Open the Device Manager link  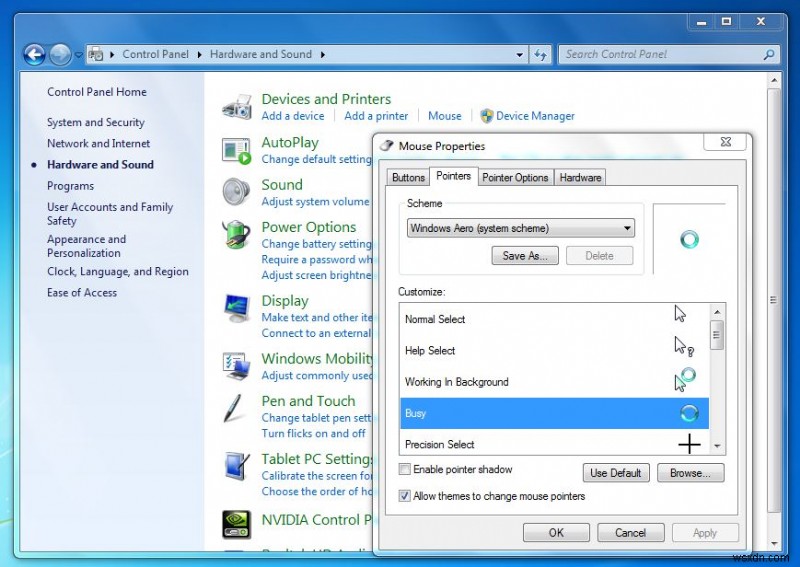(535, 116)
